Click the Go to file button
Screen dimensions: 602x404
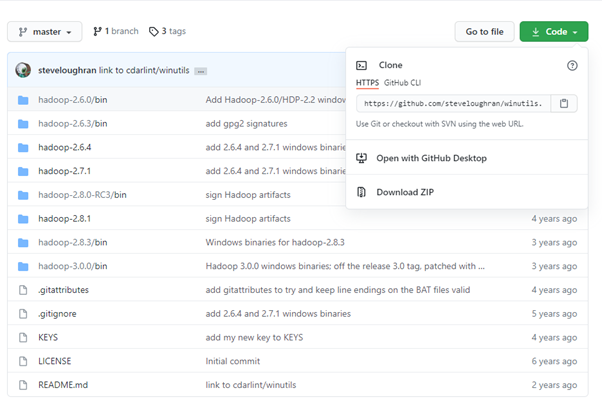point(485,31)
